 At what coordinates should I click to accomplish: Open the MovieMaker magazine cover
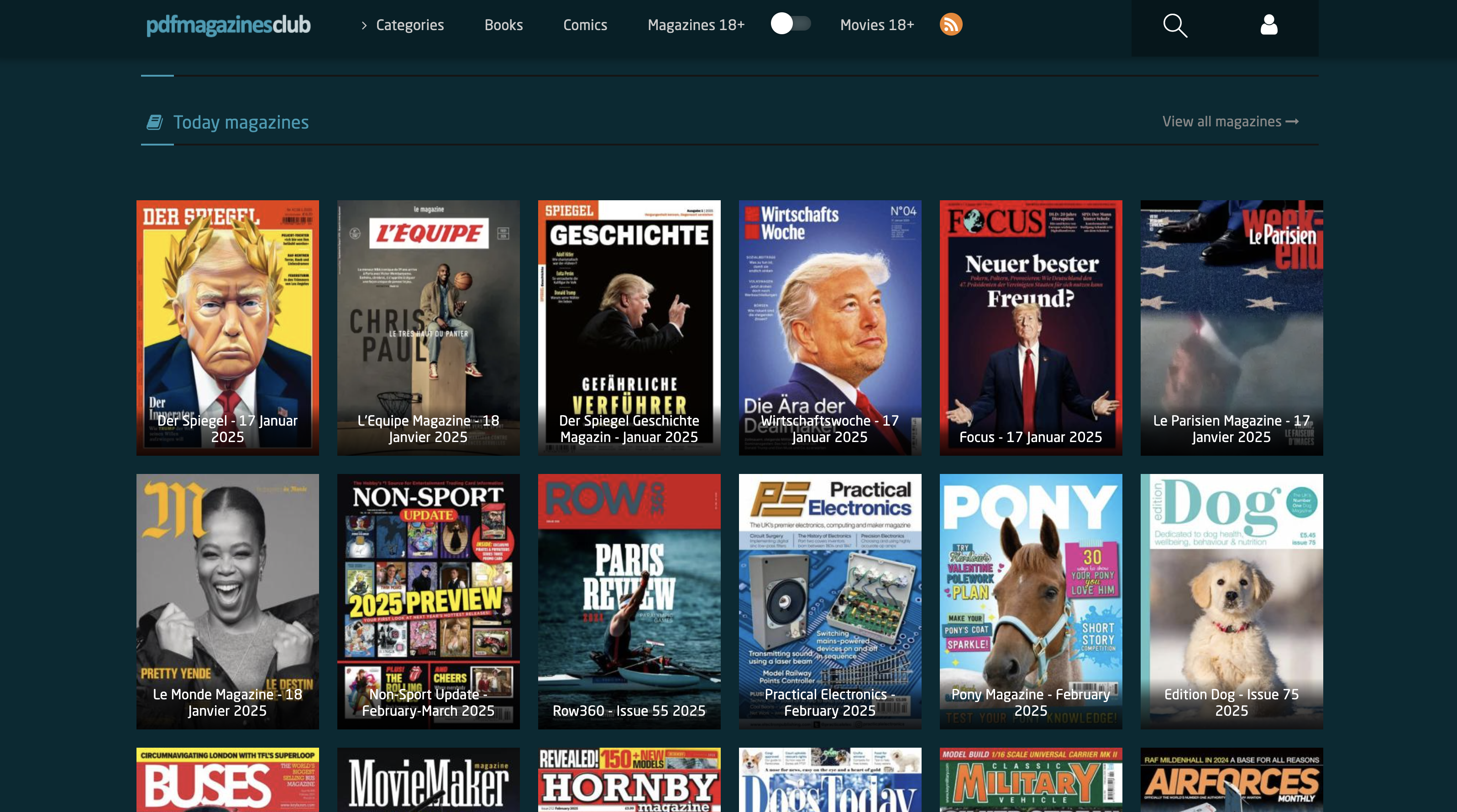tap(428, 780)
